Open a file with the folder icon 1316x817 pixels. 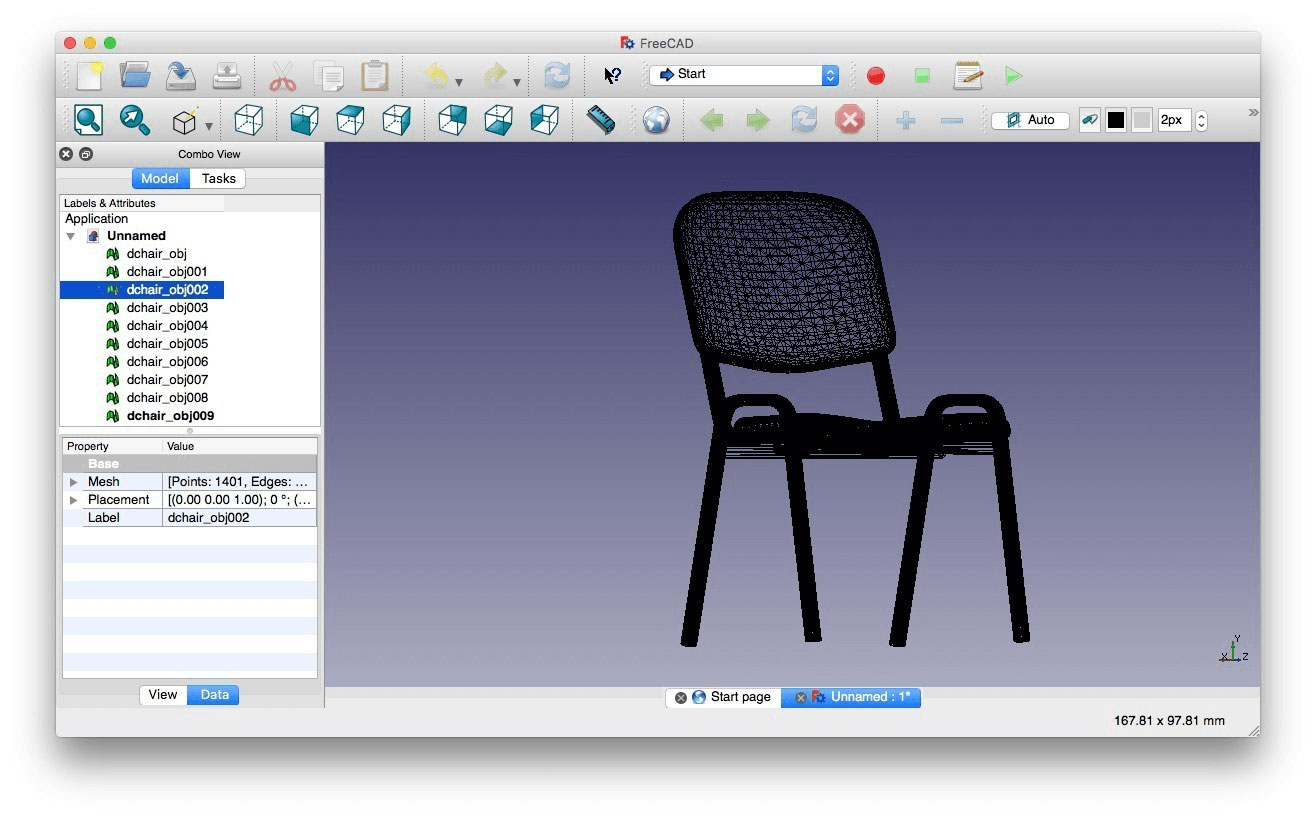[x=135, y=75]
